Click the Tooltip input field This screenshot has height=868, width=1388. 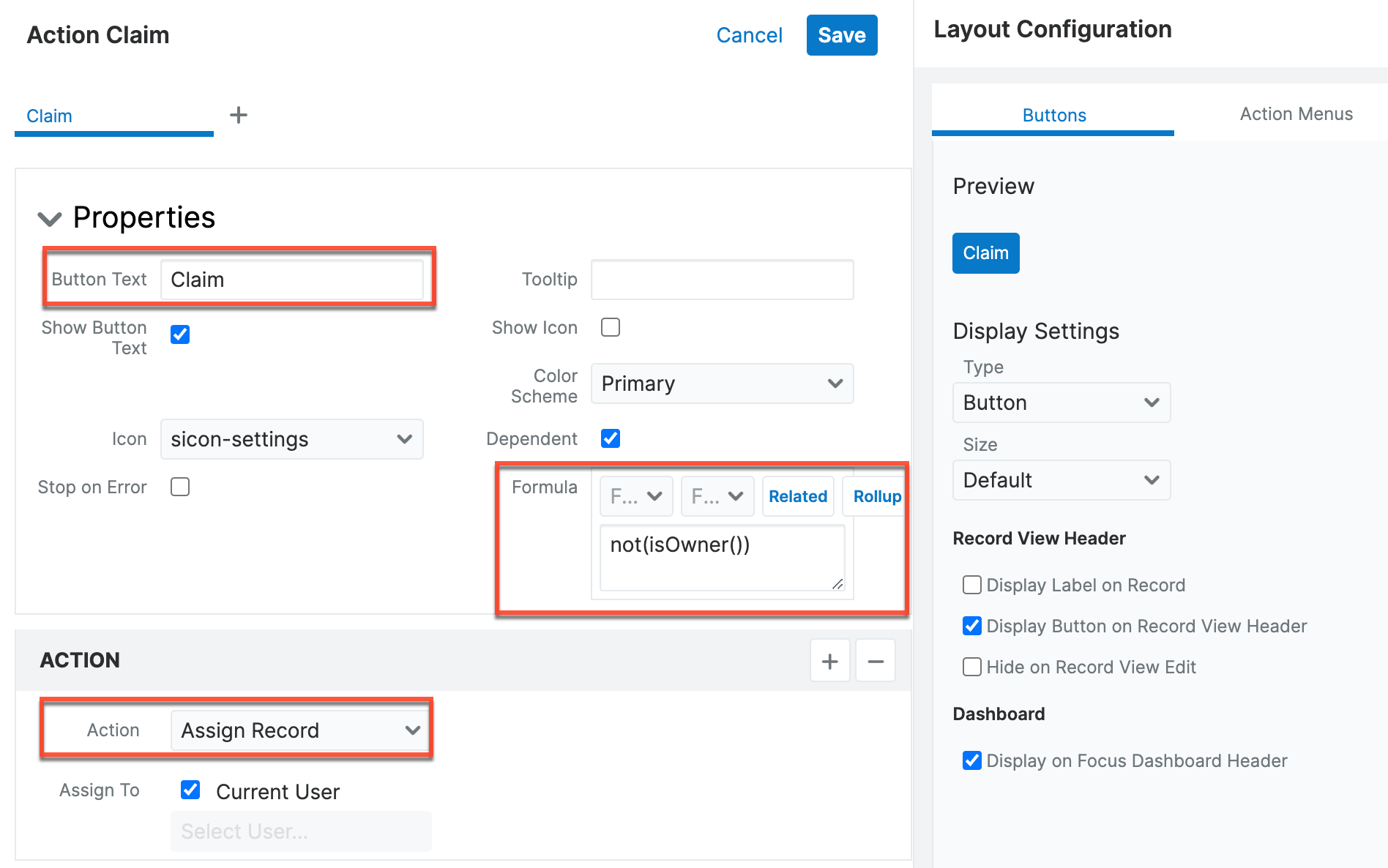pyautogui.click(x=722, y=280)
